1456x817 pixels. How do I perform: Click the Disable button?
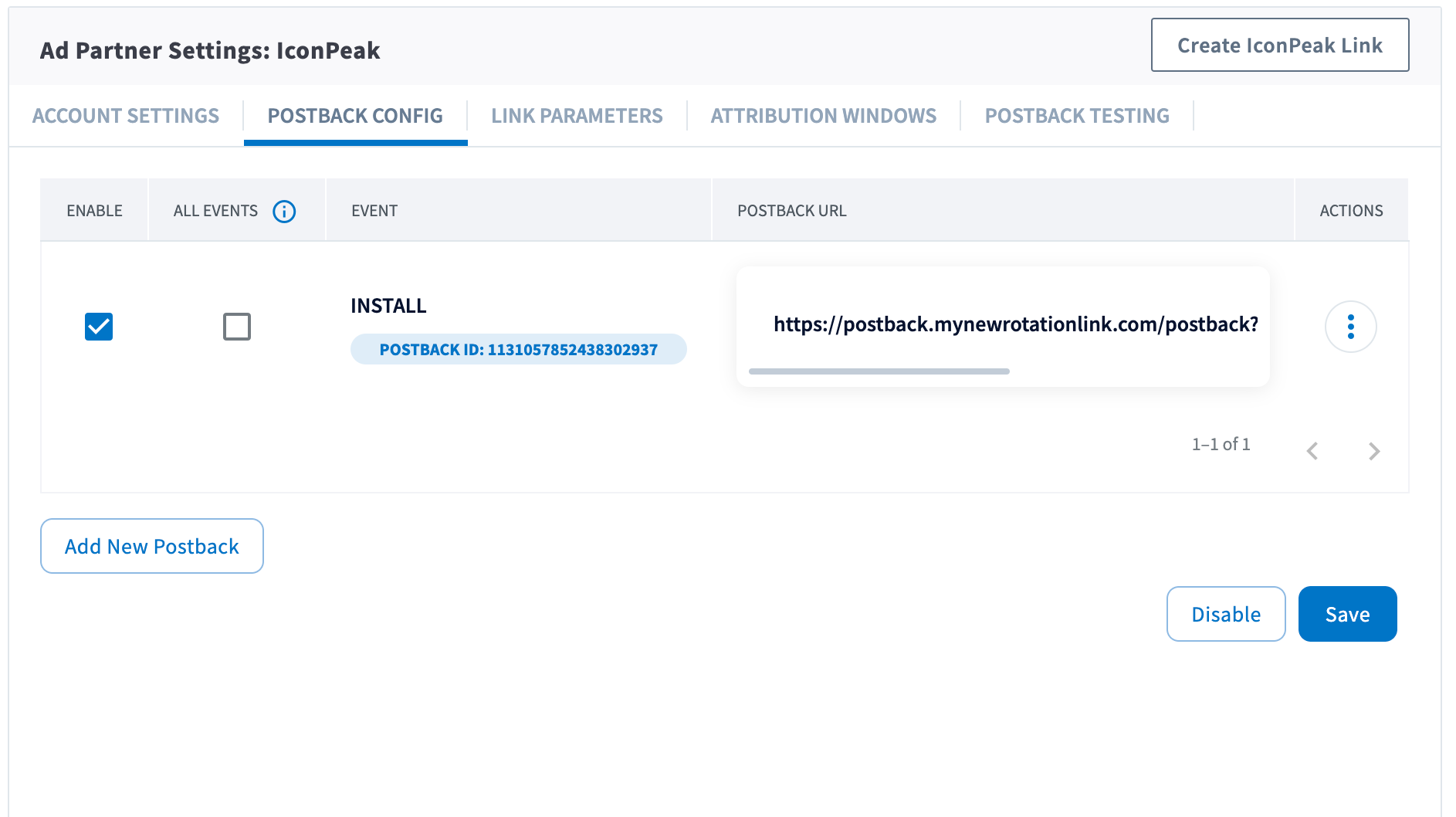click(1226, 614)
